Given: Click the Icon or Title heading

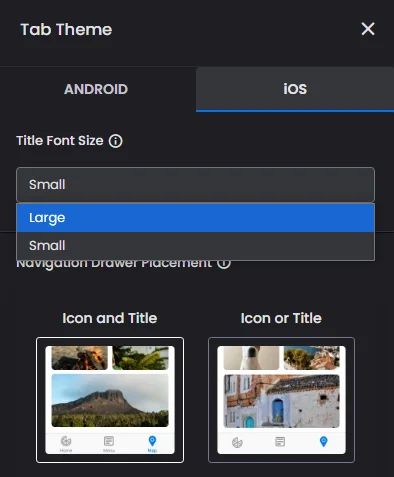Looking at the screenshot, I should [281, 318].
